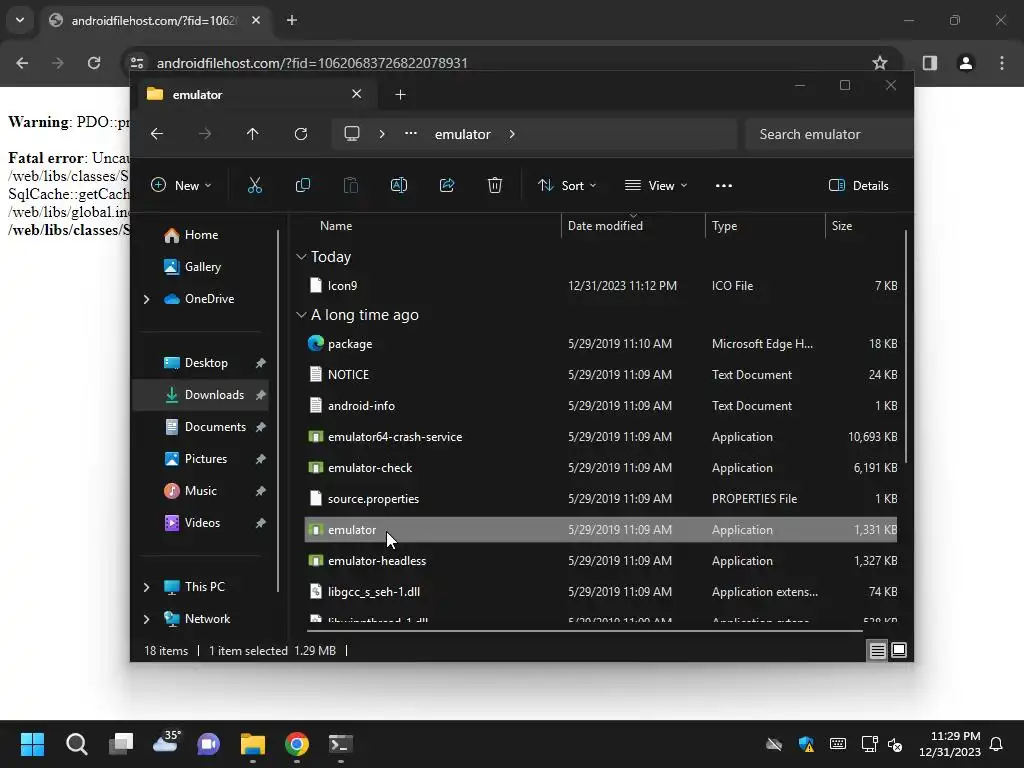The height and width of the screenshot is (768, 1024).
Task: Toggle the Details pane
Action: click(858, 185)
